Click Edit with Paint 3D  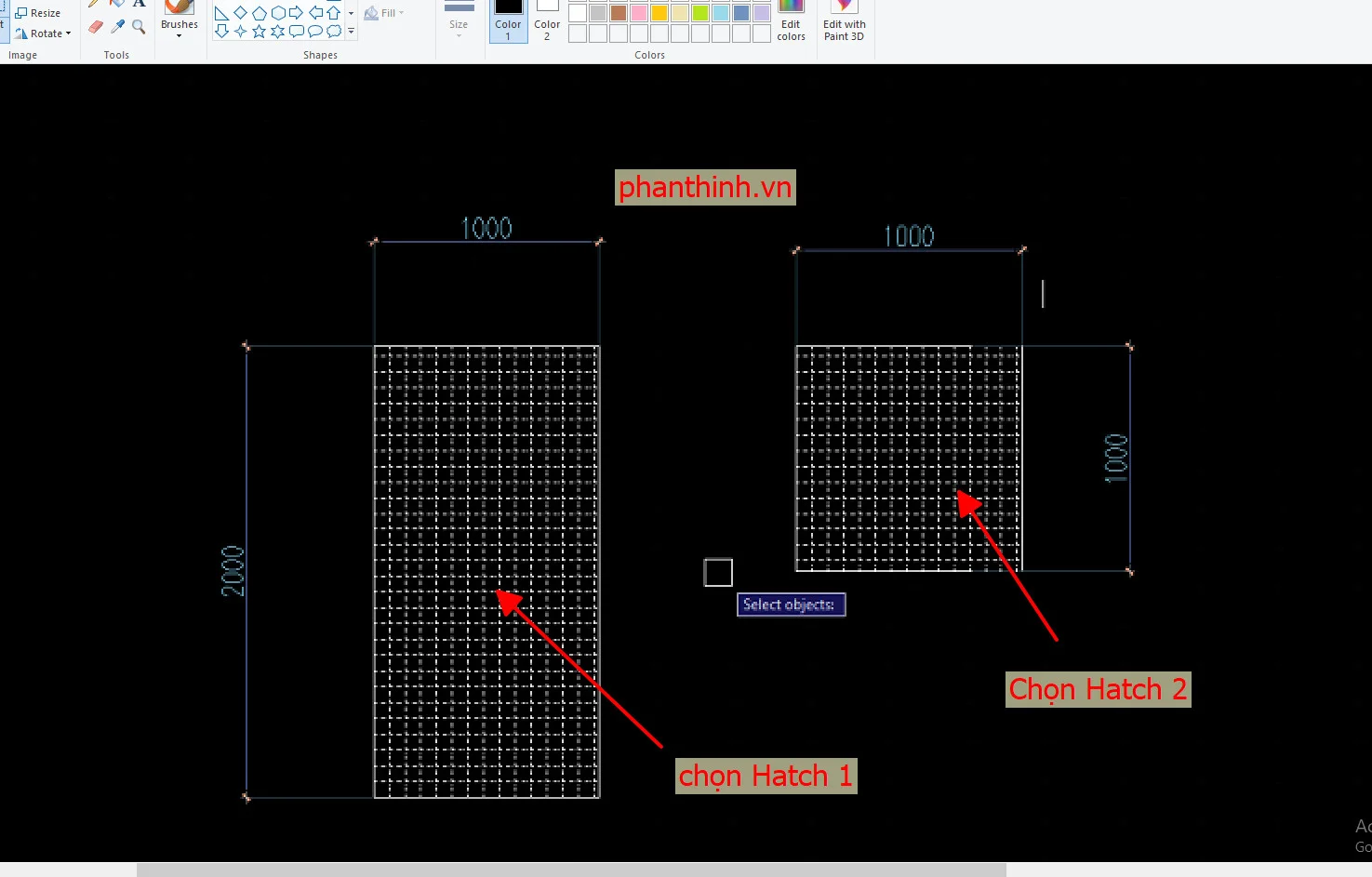click(845, 20)
